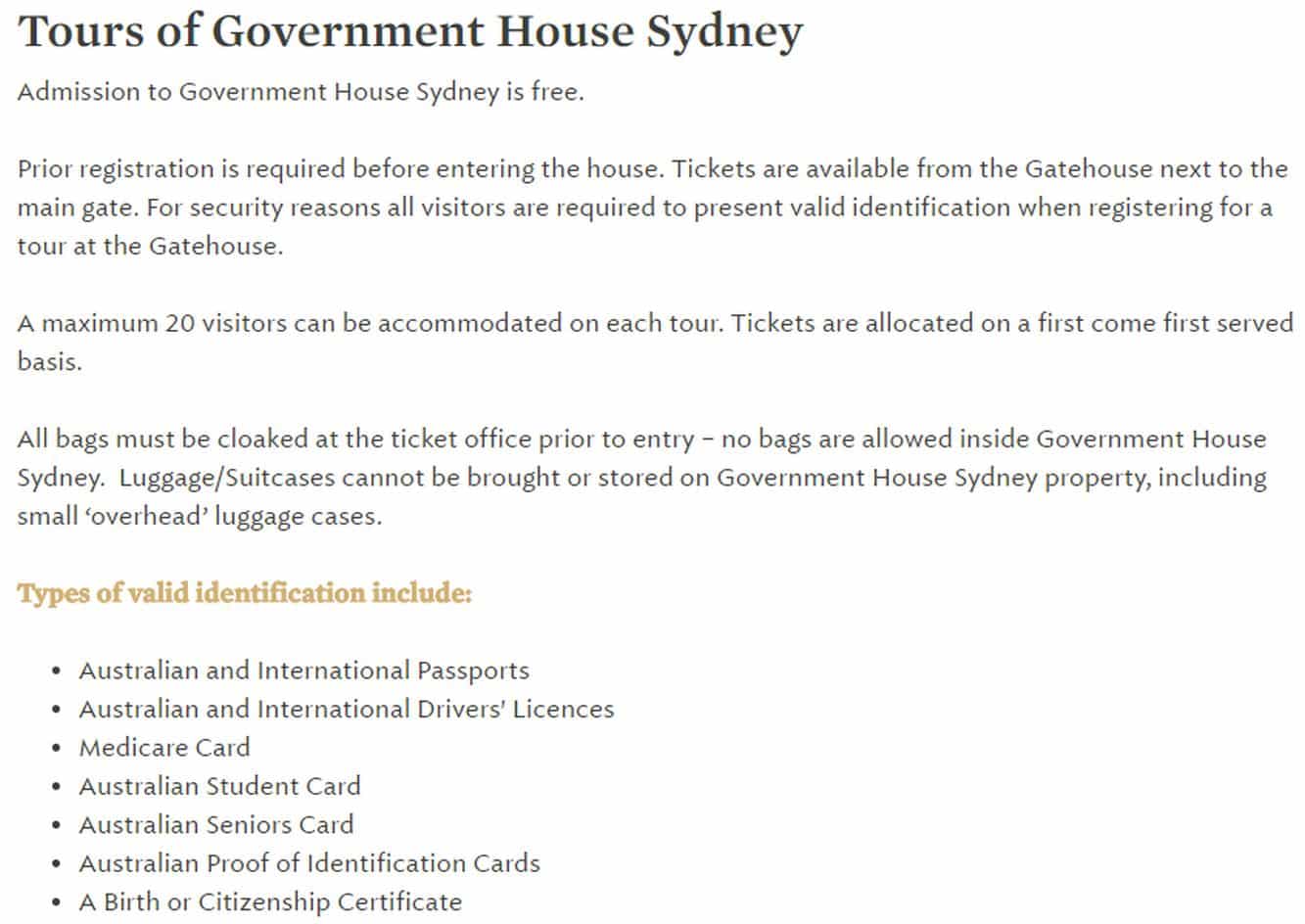Click the 'Prior registration is required' sentence
1305x924 pixels.
pyautogui.click(x=343, y=169)
